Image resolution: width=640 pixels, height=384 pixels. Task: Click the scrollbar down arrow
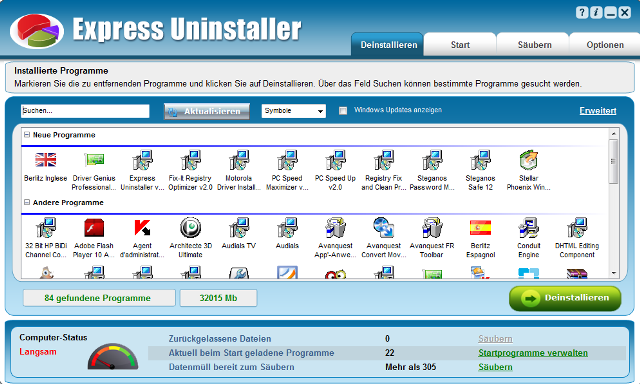click(x=613, y=273)
